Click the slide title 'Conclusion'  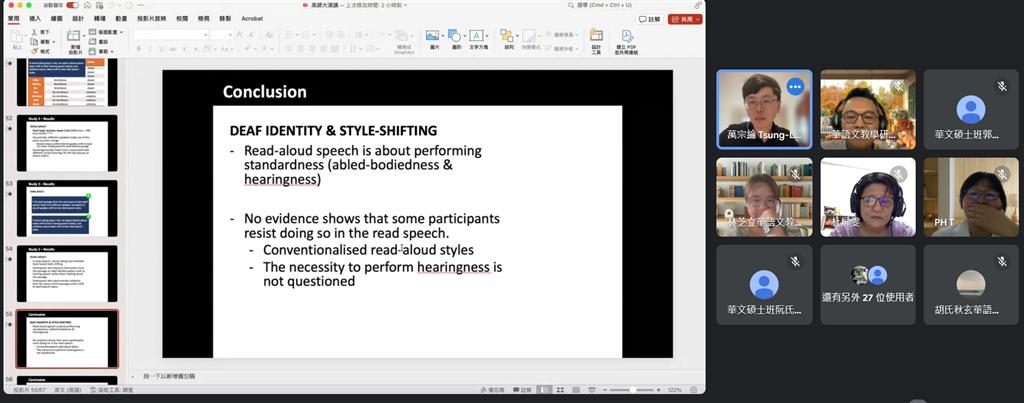click(264, 92)
